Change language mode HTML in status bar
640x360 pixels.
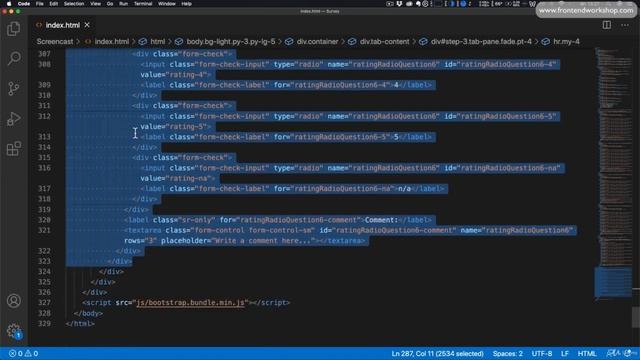(x=587, y=353)
